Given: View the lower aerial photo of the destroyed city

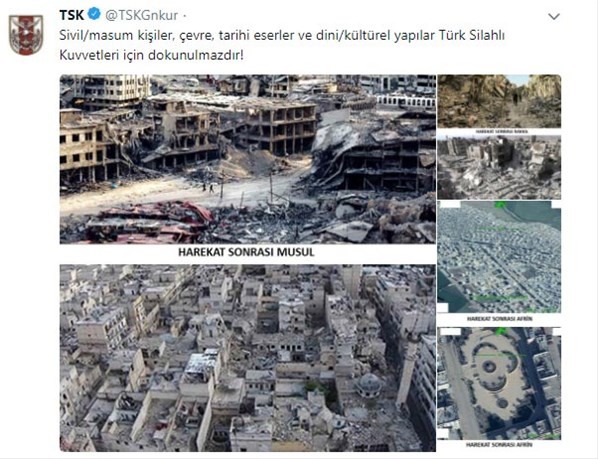Looking at the screenshot, I should [x=248, y=358].
